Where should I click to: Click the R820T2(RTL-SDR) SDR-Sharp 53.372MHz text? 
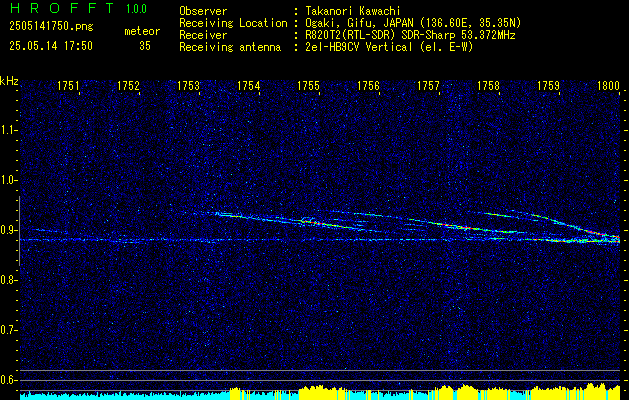point(410,35)
